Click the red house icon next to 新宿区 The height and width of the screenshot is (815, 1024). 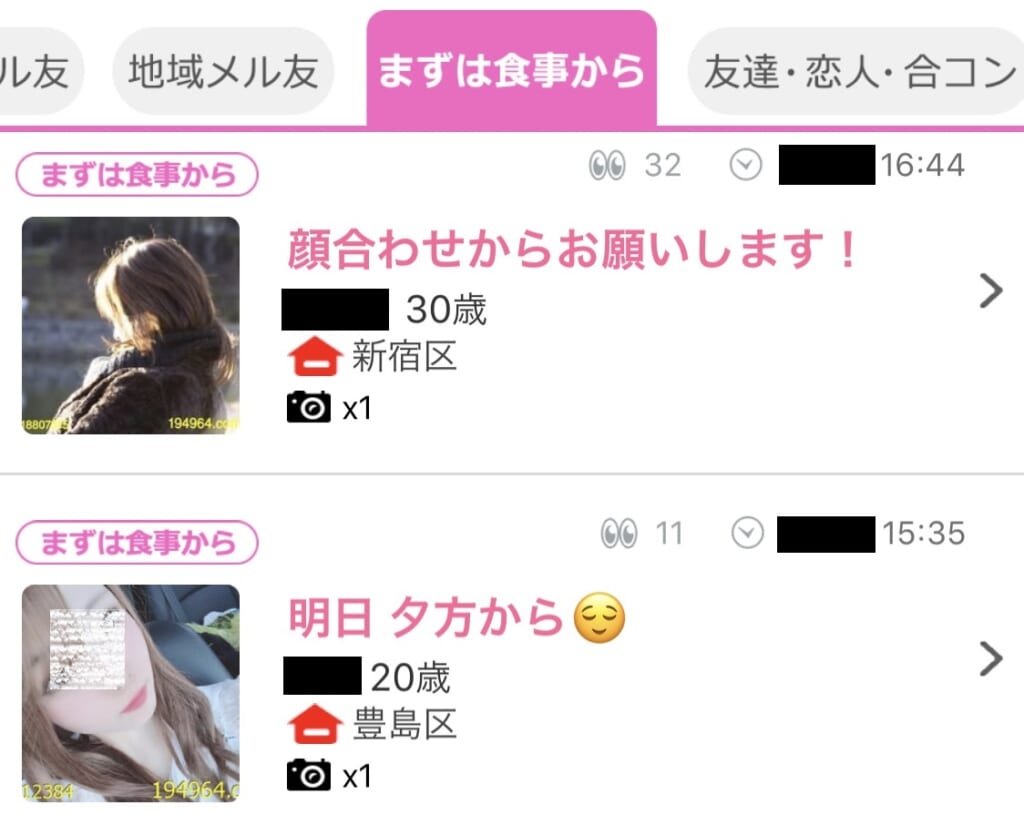[315, 356]
